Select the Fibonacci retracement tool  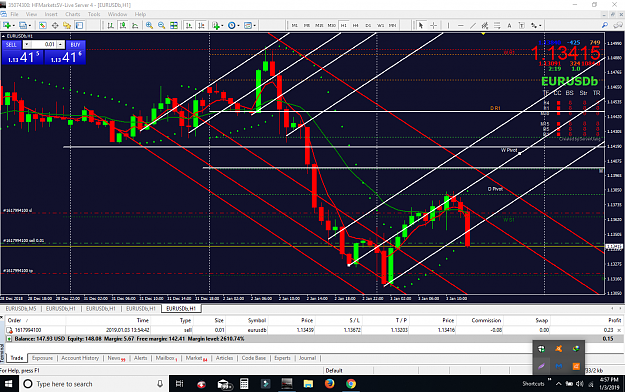[497, 26]
